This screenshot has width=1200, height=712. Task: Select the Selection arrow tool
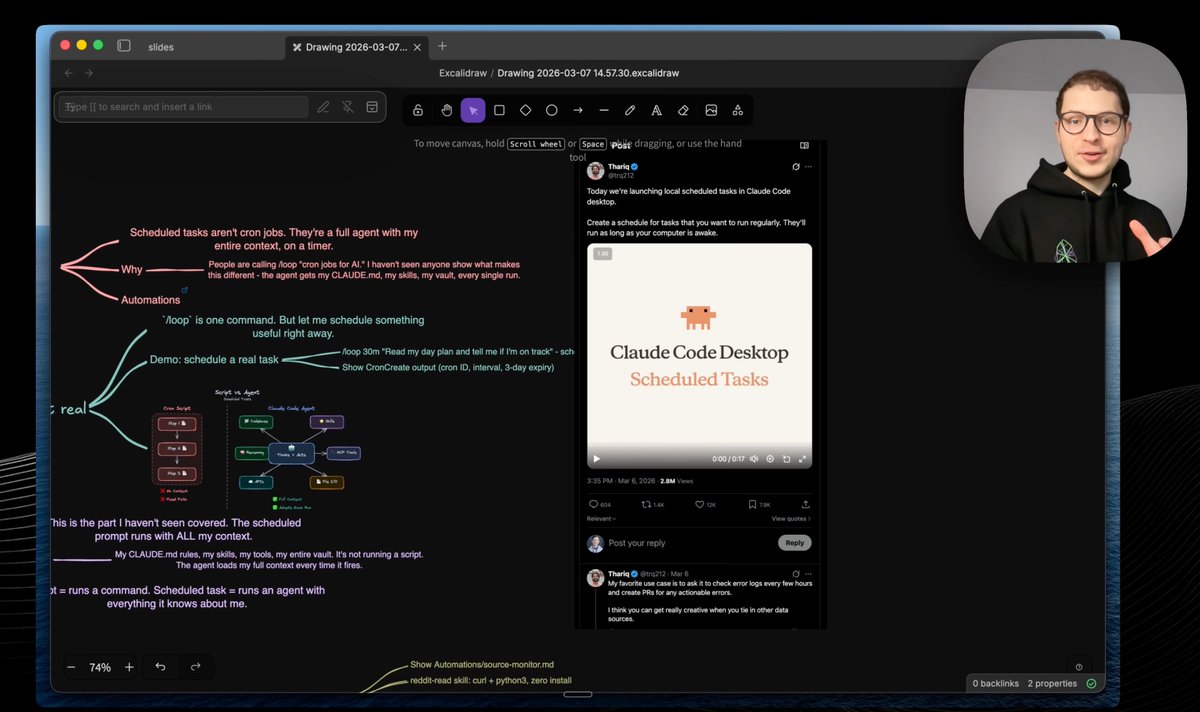(x=473, y=110)
